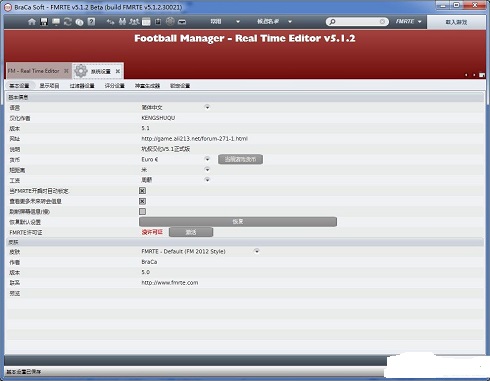The height and width of the screenshot is (381, 490).
Task: Click the wide gray restore defaults button
Action: pyautogui.click(x=238, y=222)
